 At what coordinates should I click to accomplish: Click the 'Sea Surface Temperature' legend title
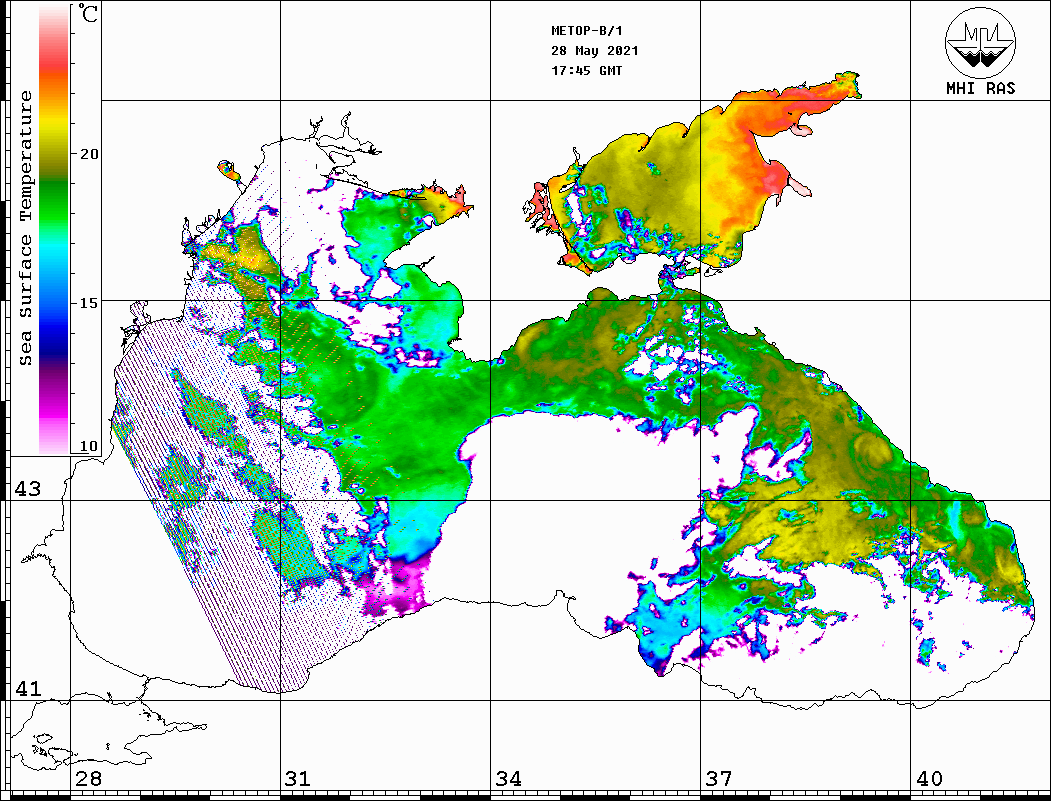[x=25, y=229]
